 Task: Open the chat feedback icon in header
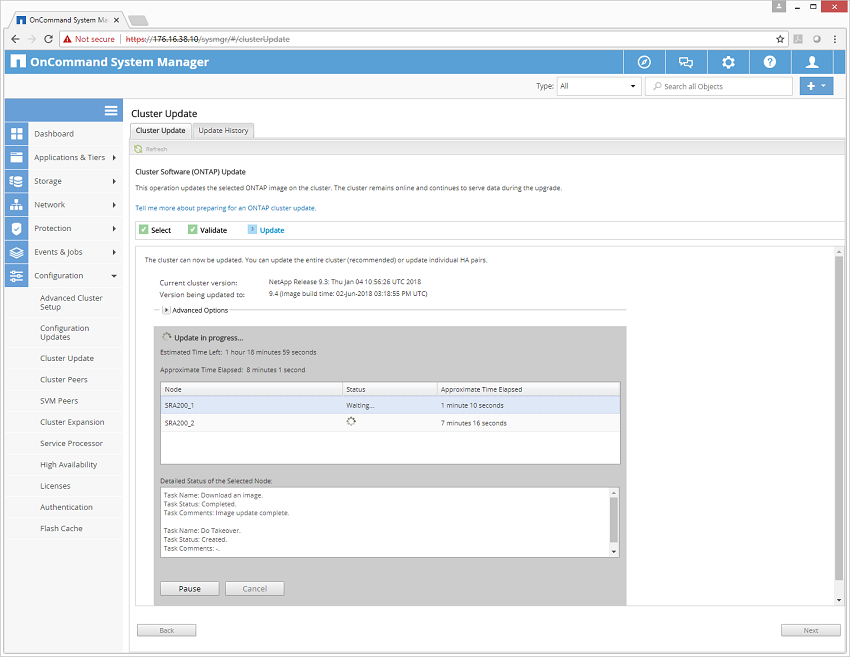(x=686, y=62)
